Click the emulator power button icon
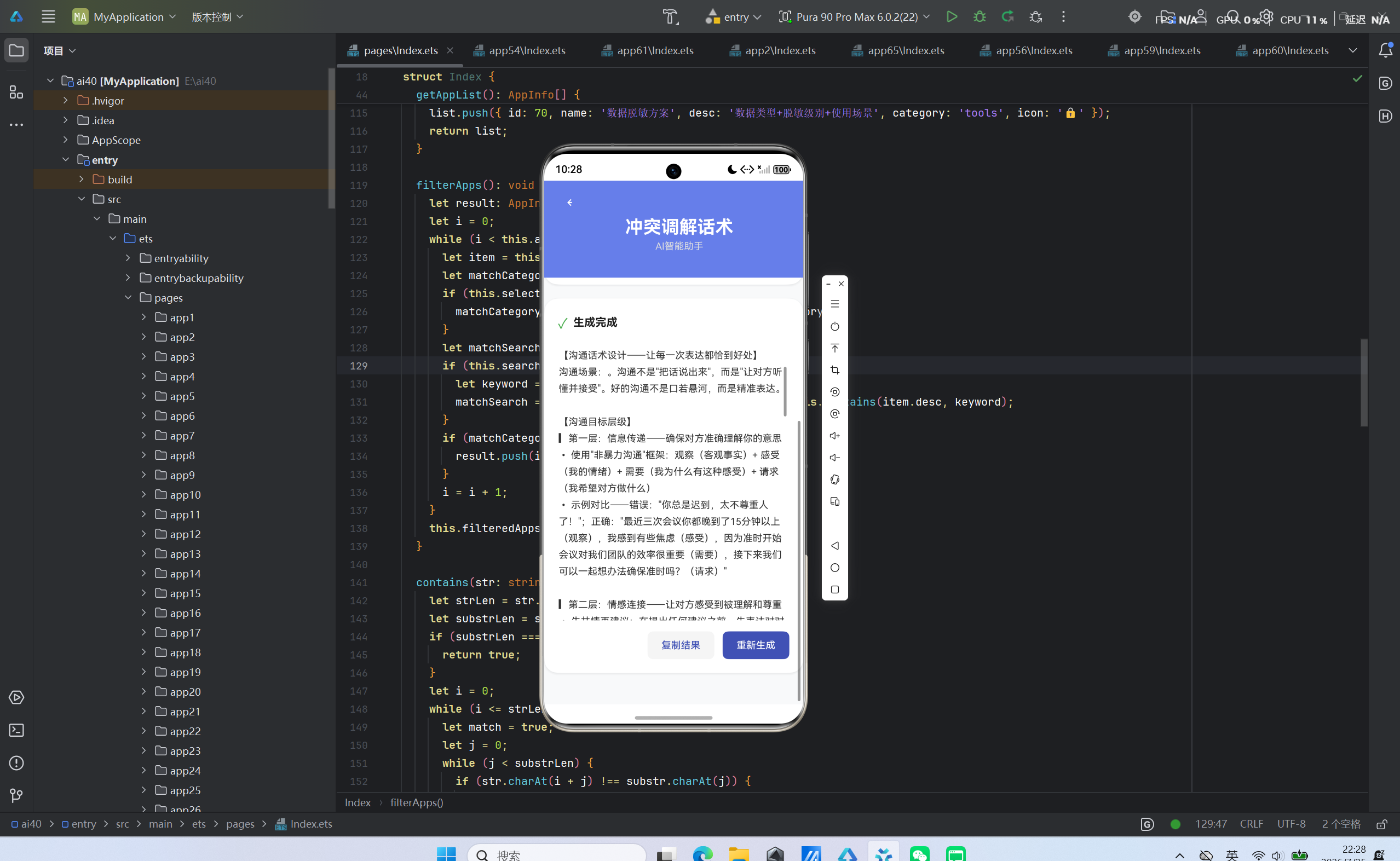 (834, 326)
